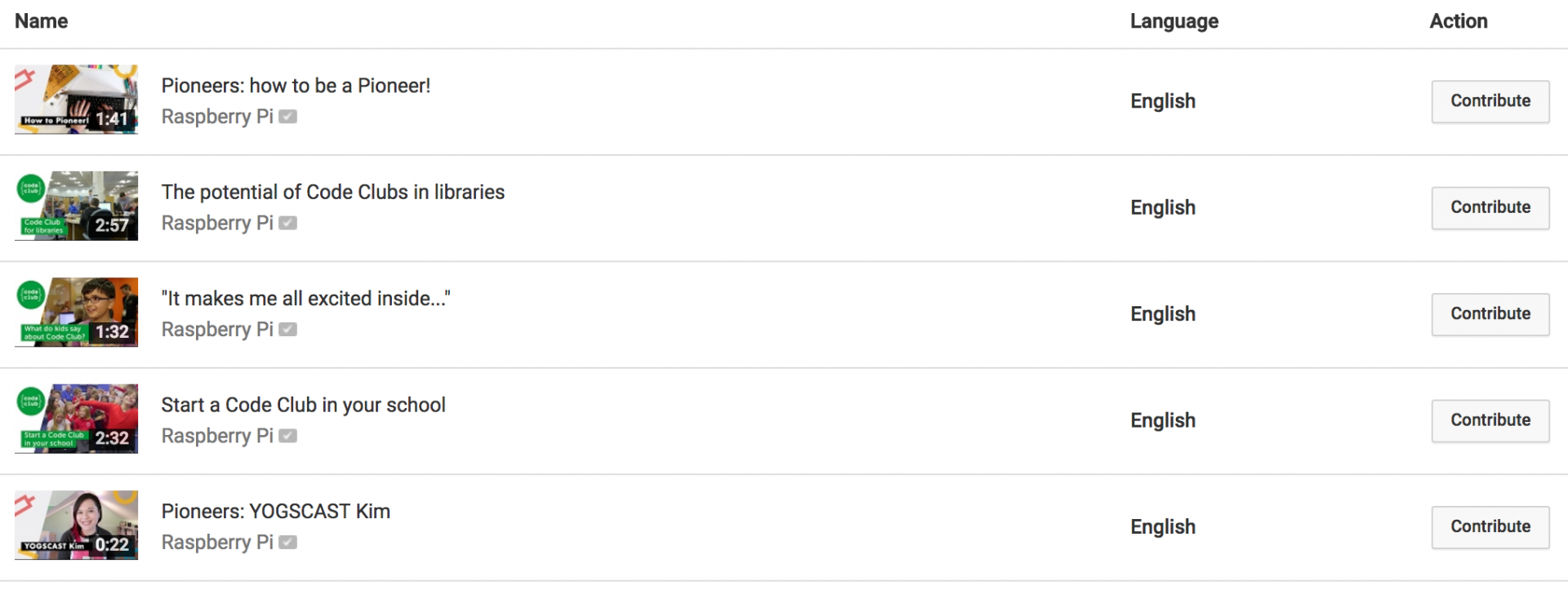Click verified badge under Start a Code Club
Viewport: 1568px width, 590px height.
tap(287, 436)
